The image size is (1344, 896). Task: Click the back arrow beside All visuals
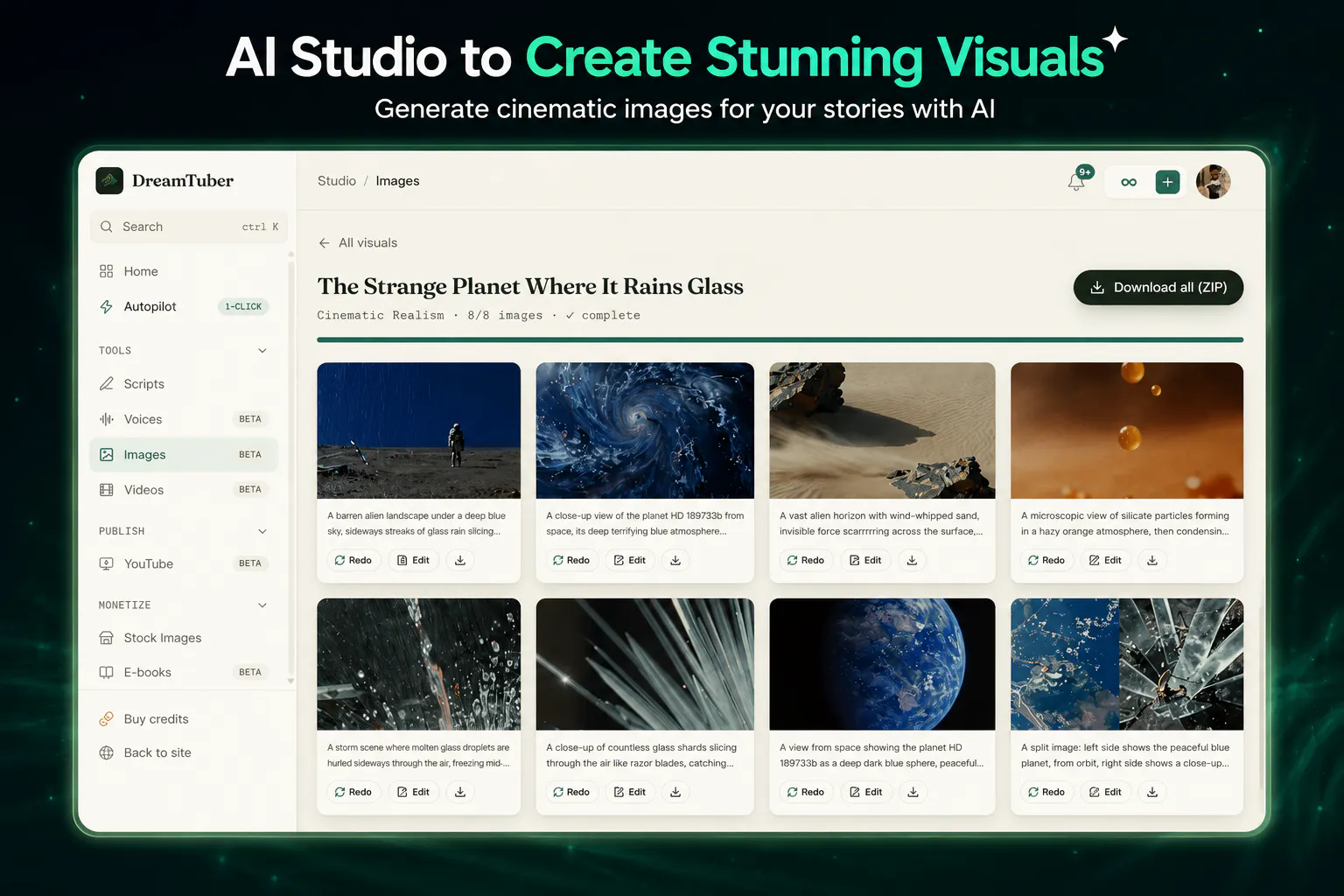point(325,243)
